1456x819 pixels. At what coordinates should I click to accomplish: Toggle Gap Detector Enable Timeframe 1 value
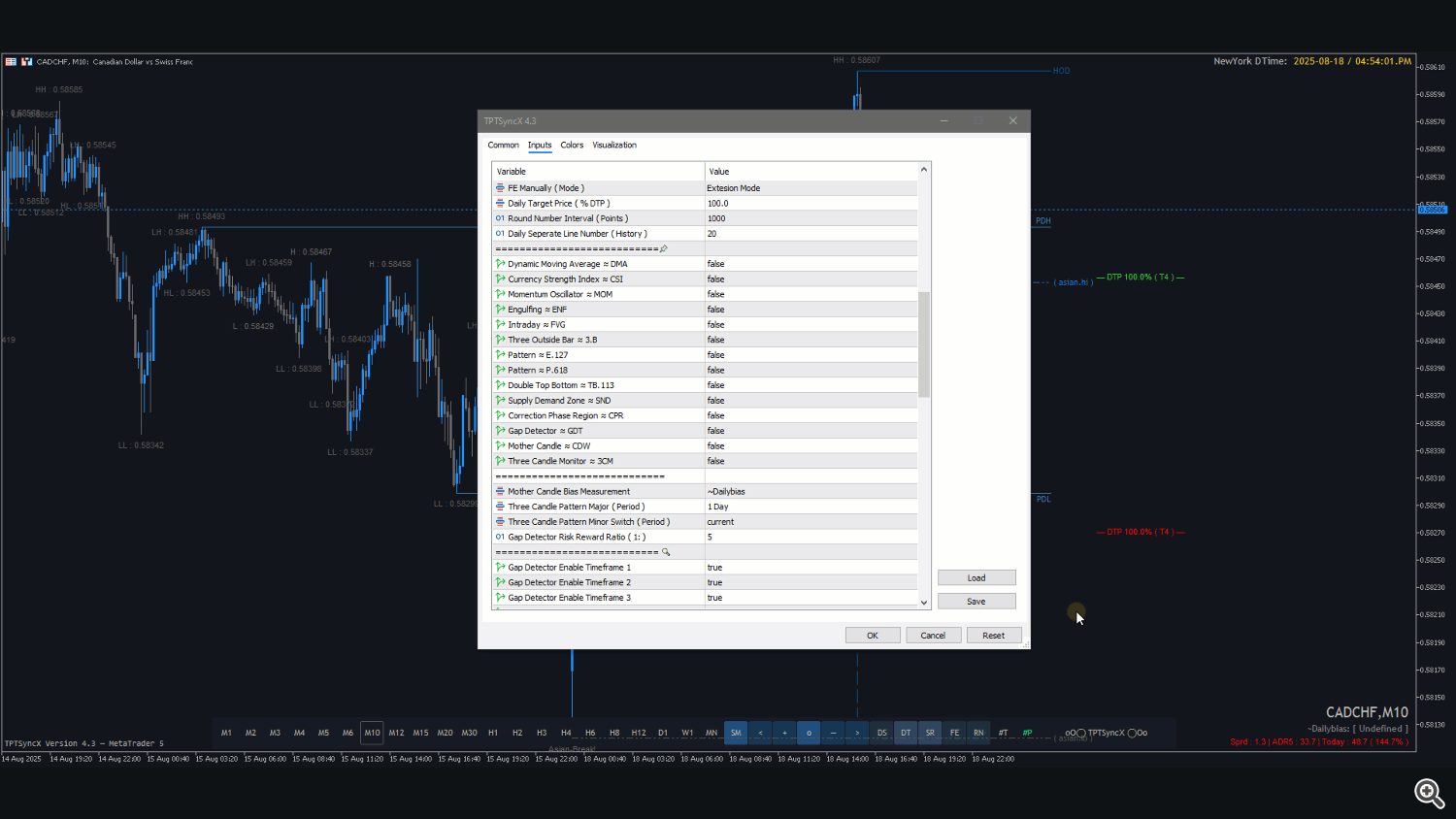tap(811, 568)
